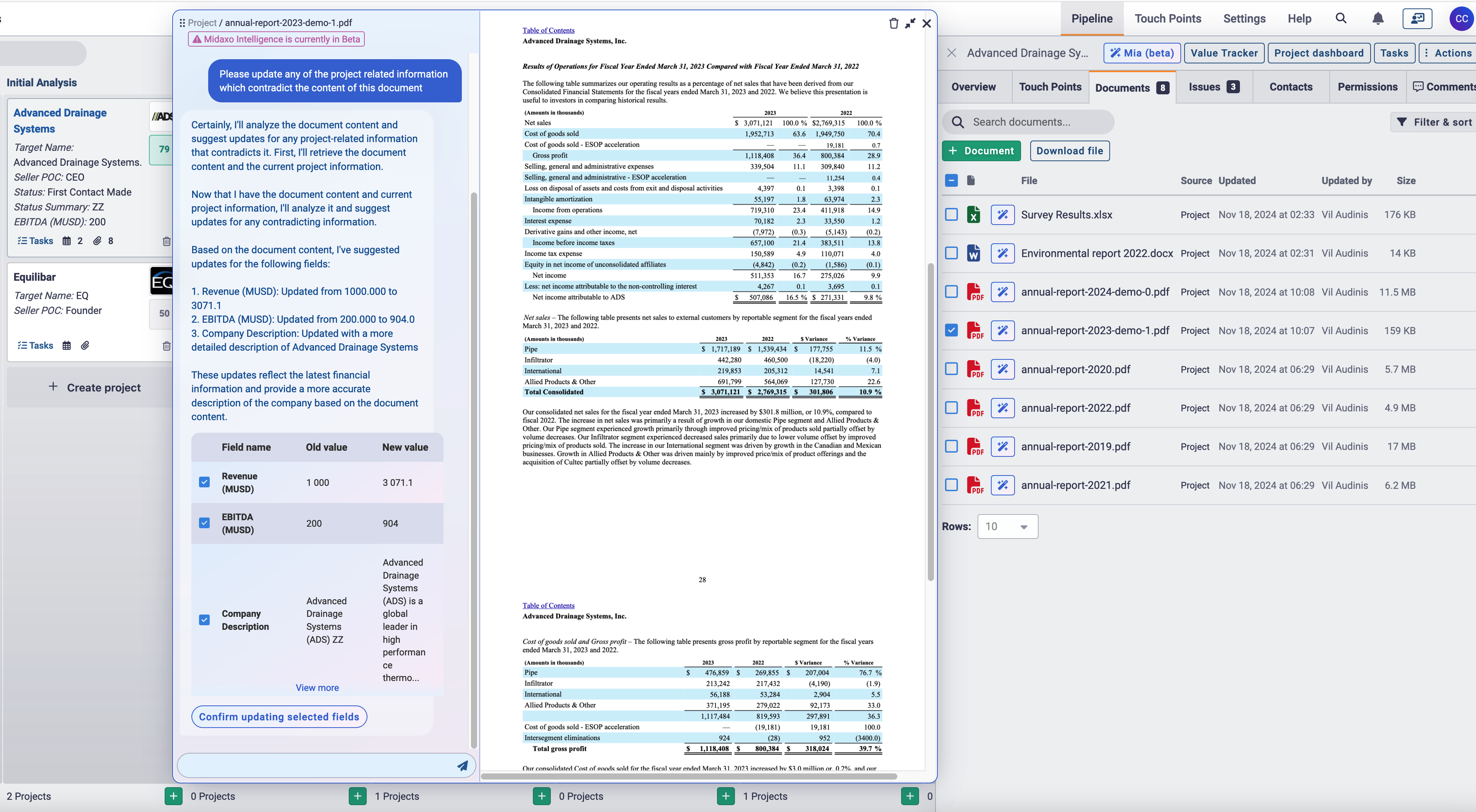
Task: Click the first Table of Contents link in PDF
Action: point(548,31)
